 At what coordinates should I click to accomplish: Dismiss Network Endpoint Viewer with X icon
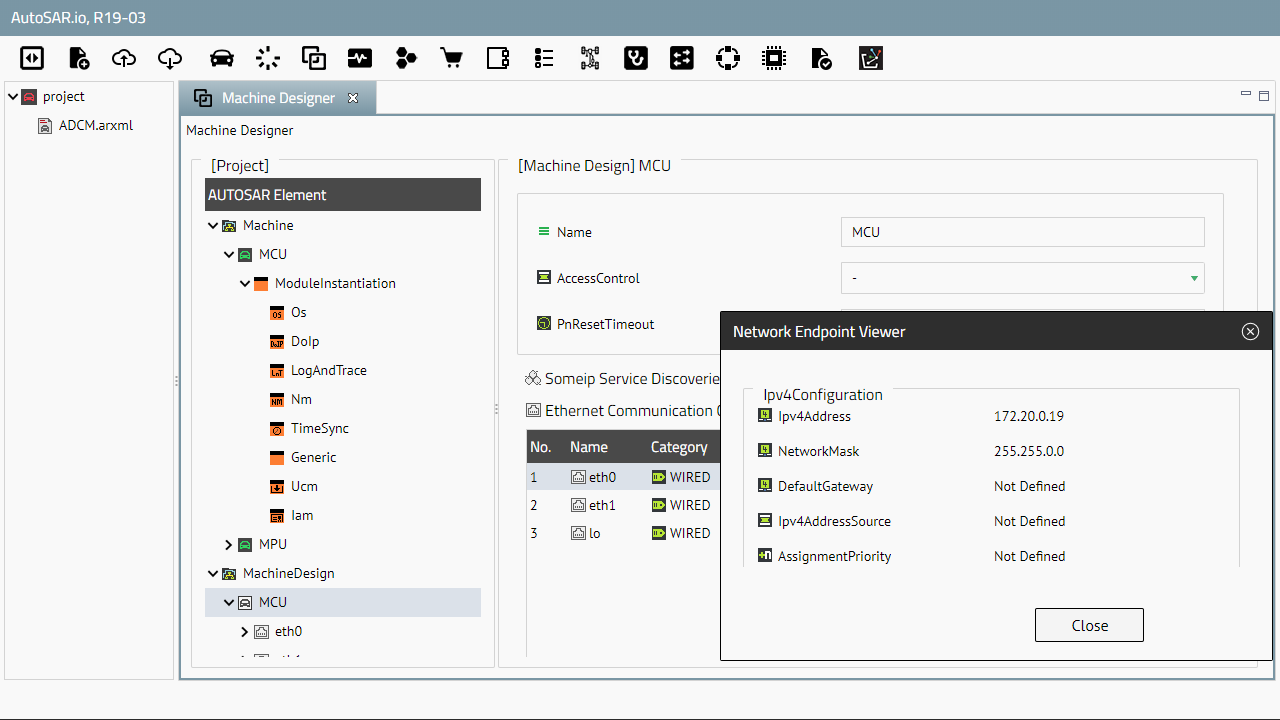pyautogui.click(x=1250, y=332)
